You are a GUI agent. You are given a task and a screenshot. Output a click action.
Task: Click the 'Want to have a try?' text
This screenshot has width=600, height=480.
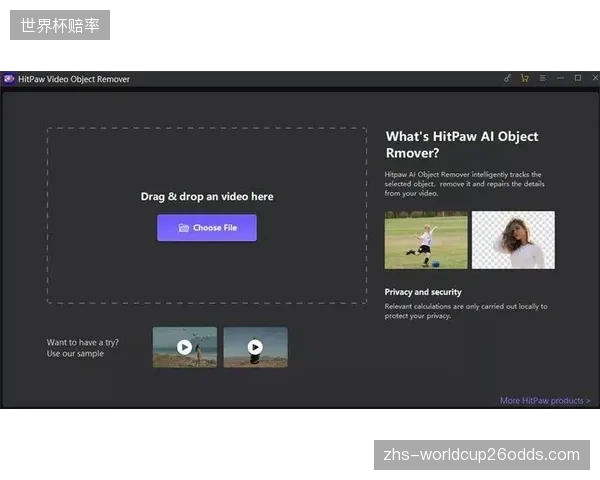[83, 342]
